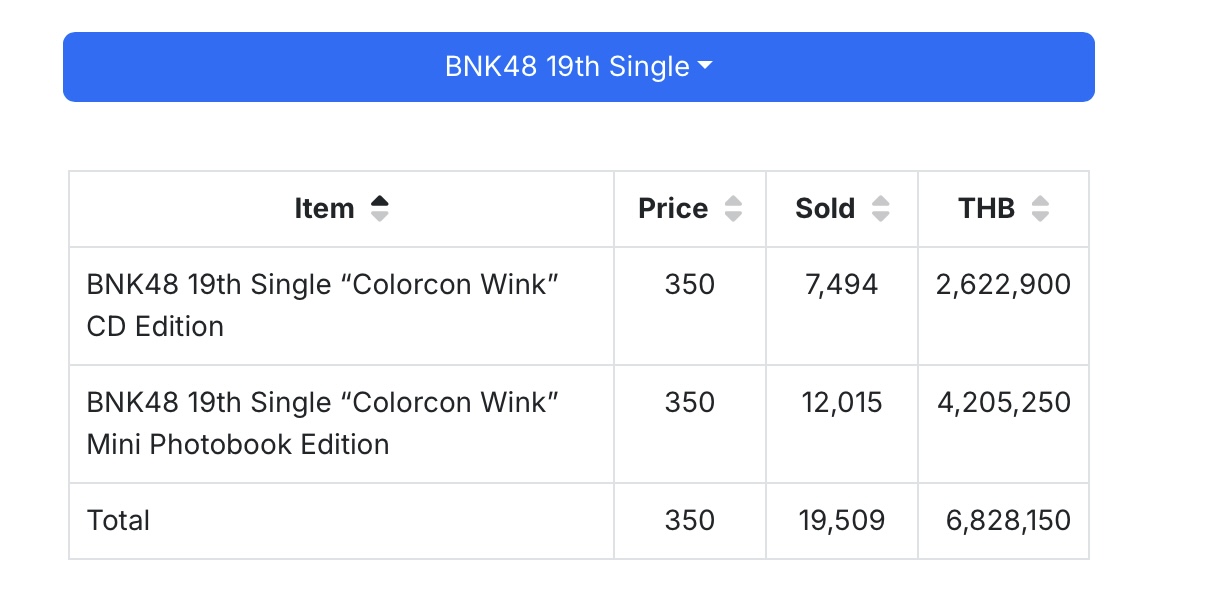Viewport: 1225px width, 614px height.
Task: Sort by Sold using its sort arrows icon
Action: [x=880, y=208]
